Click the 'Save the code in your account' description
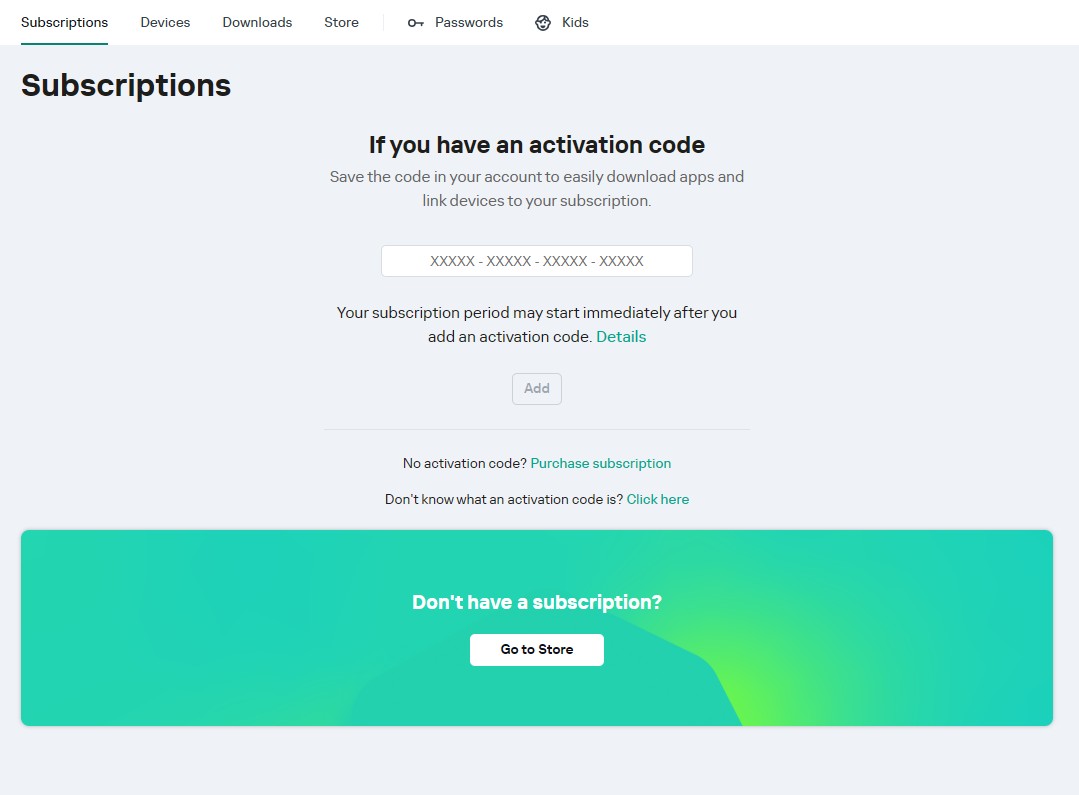Image resolution: width=1079 pixels, height=795 pixels. click(x=537, y=189)
